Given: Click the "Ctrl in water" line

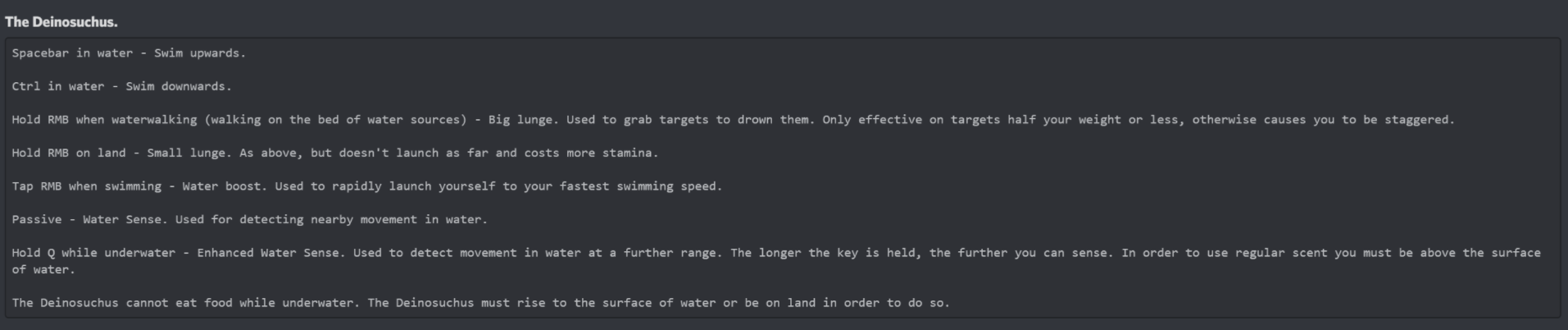Looking at the screenshot, I should coord(58,86).
